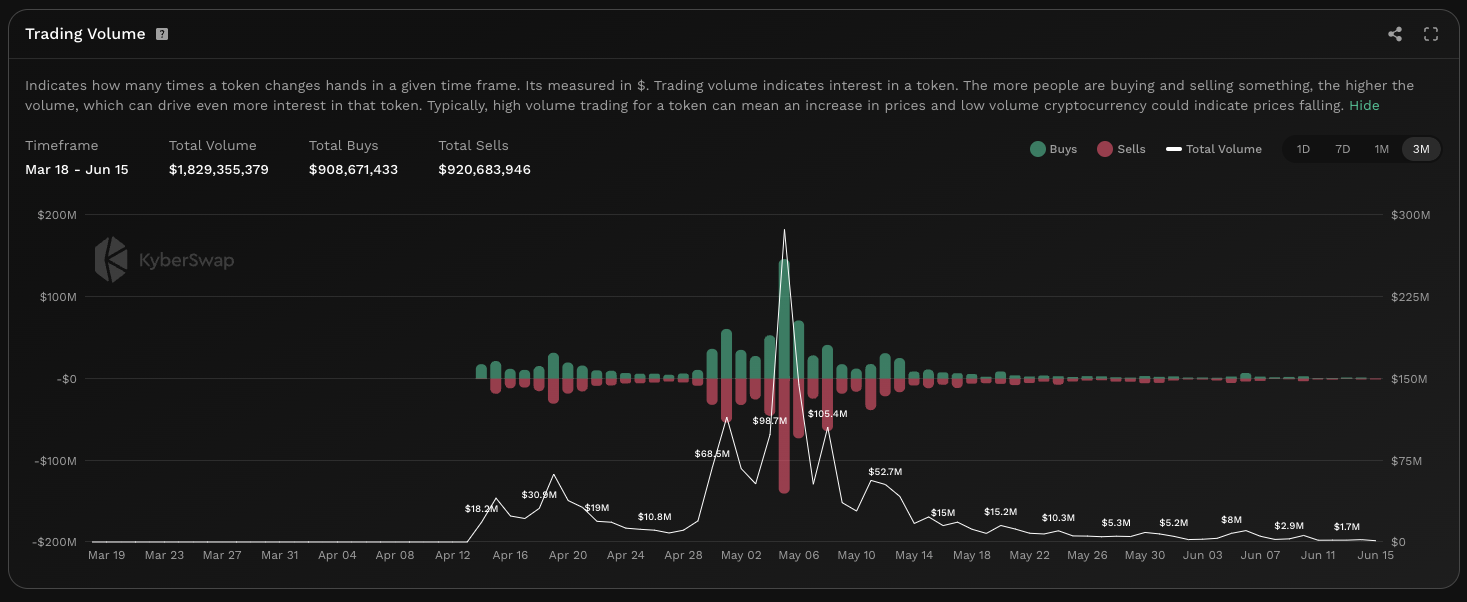Click the $300M right axis label
This screenshot has width=1467, height=602.
pyautogui.click(x=1410, y=215)
